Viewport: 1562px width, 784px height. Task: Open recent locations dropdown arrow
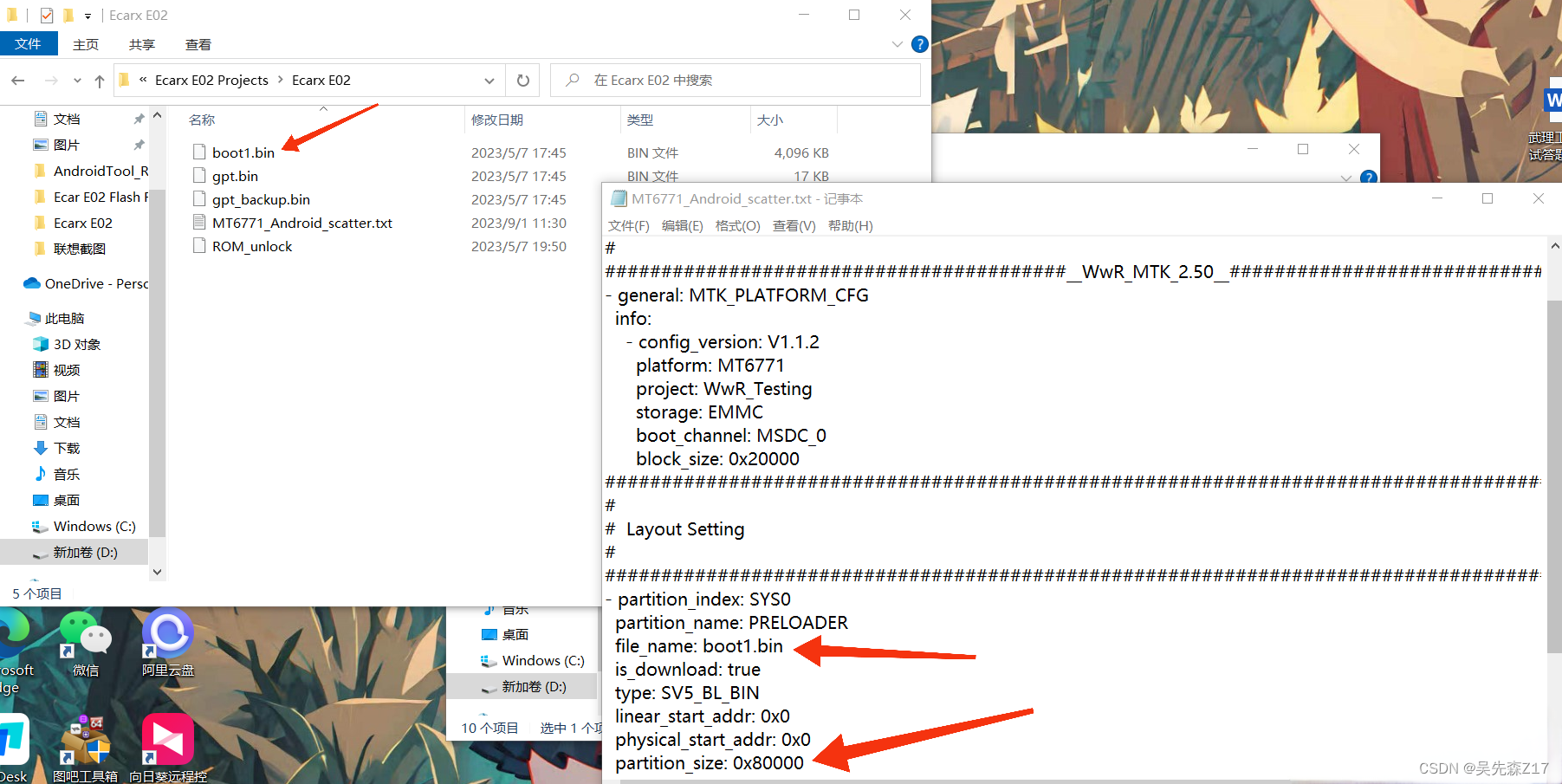77,81
